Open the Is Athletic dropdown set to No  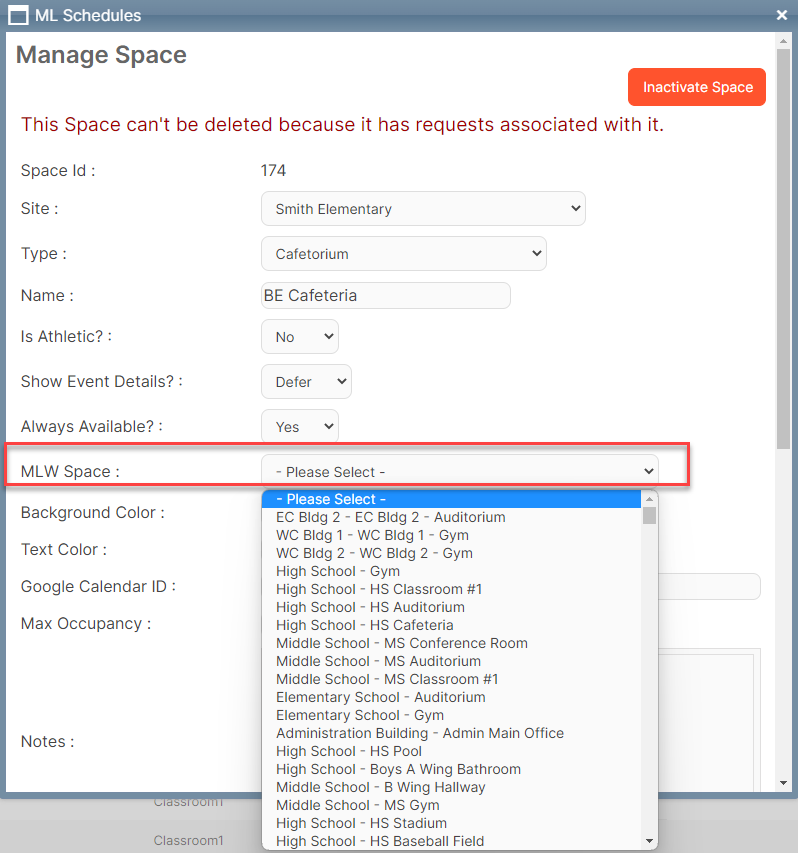click(299, 337)
